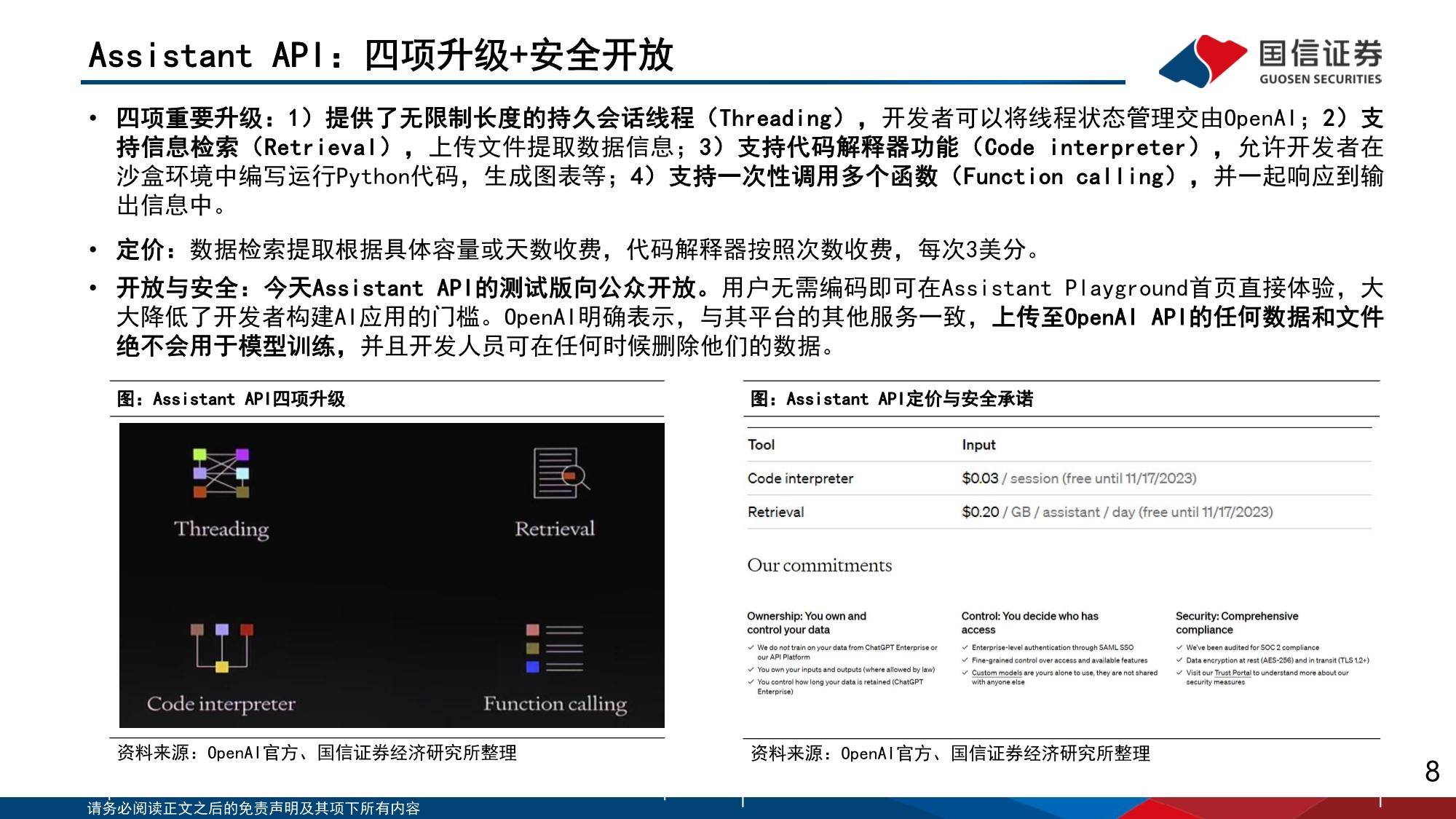Click the 'Threading' label in the image
Screen dimensions: 1456x819
(221, 529)
